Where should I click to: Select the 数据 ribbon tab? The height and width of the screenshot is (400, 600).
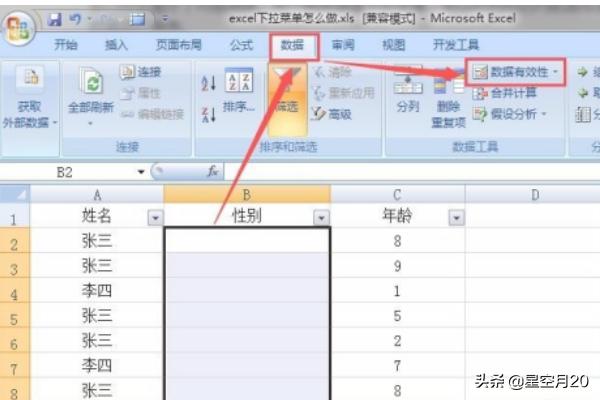(292, 45)
